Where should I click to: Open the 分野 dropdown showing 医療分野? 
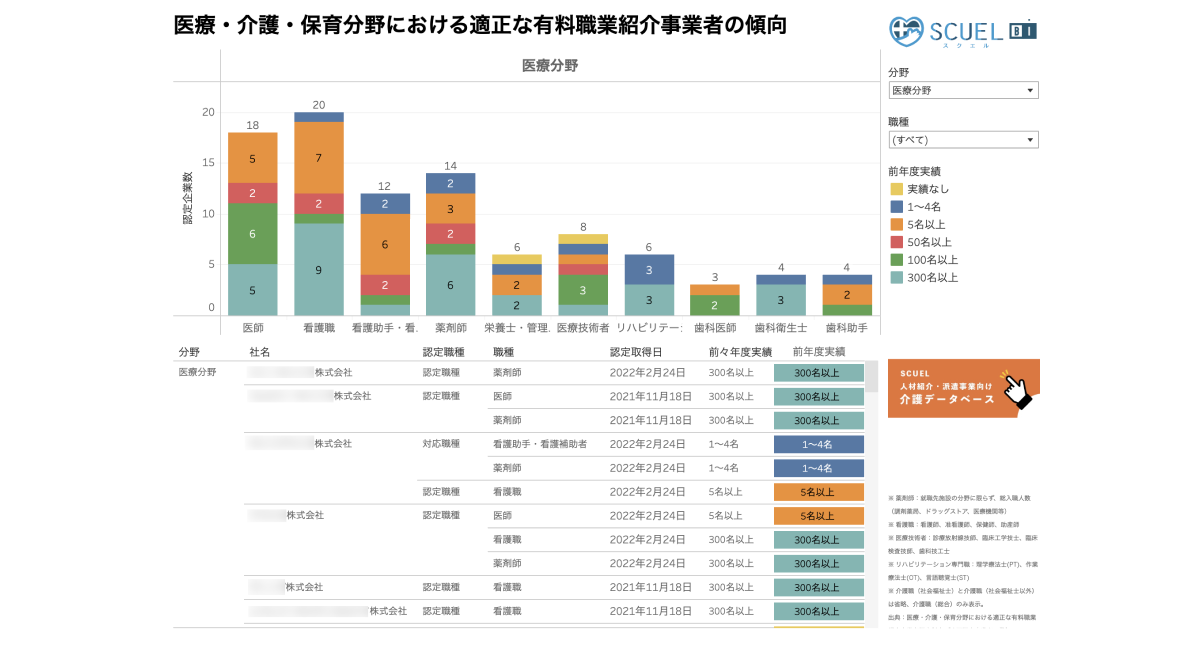[x=963, y=91]
